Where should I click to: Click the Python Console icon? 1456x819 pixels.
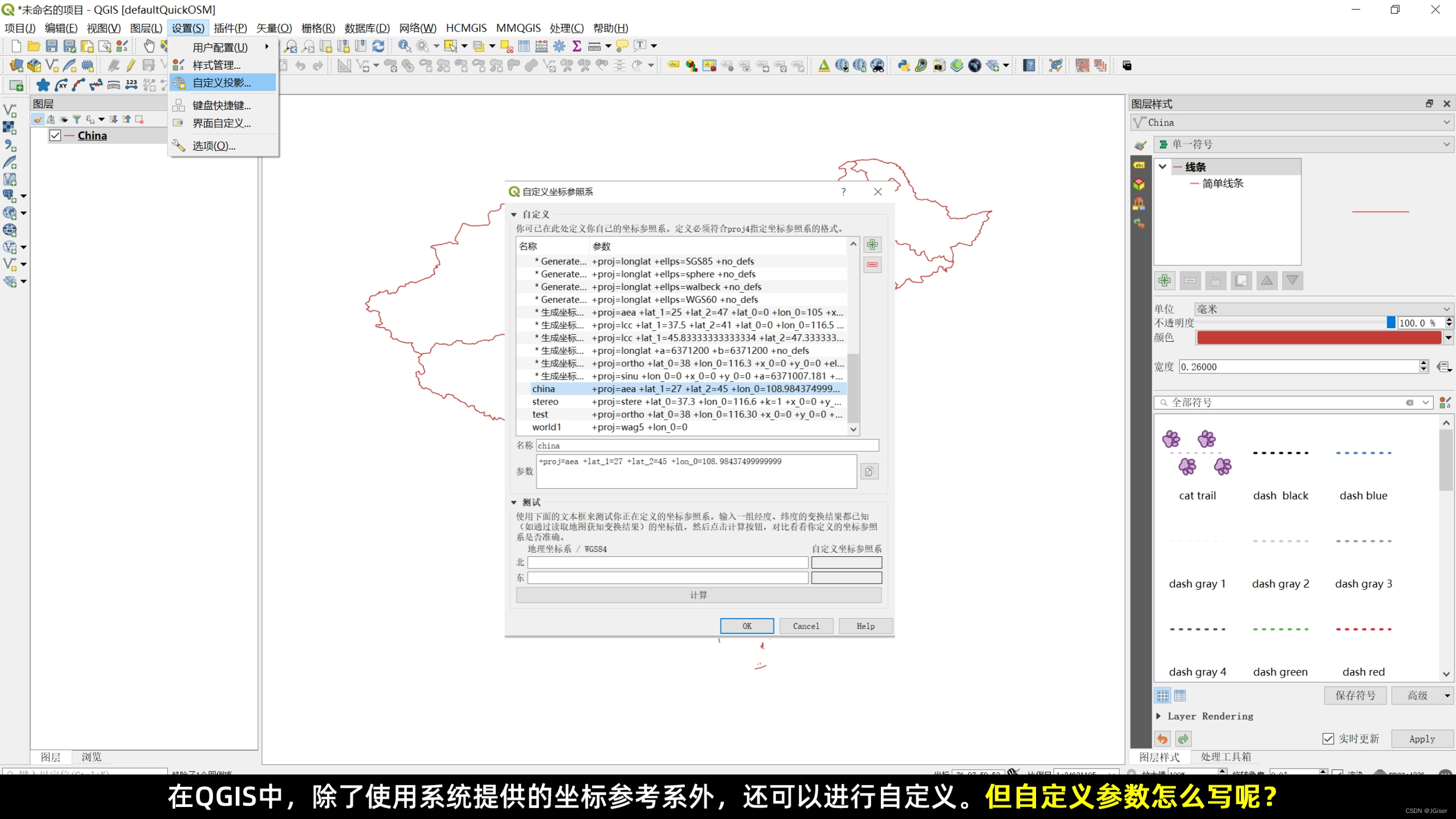(x=903, y=66)
